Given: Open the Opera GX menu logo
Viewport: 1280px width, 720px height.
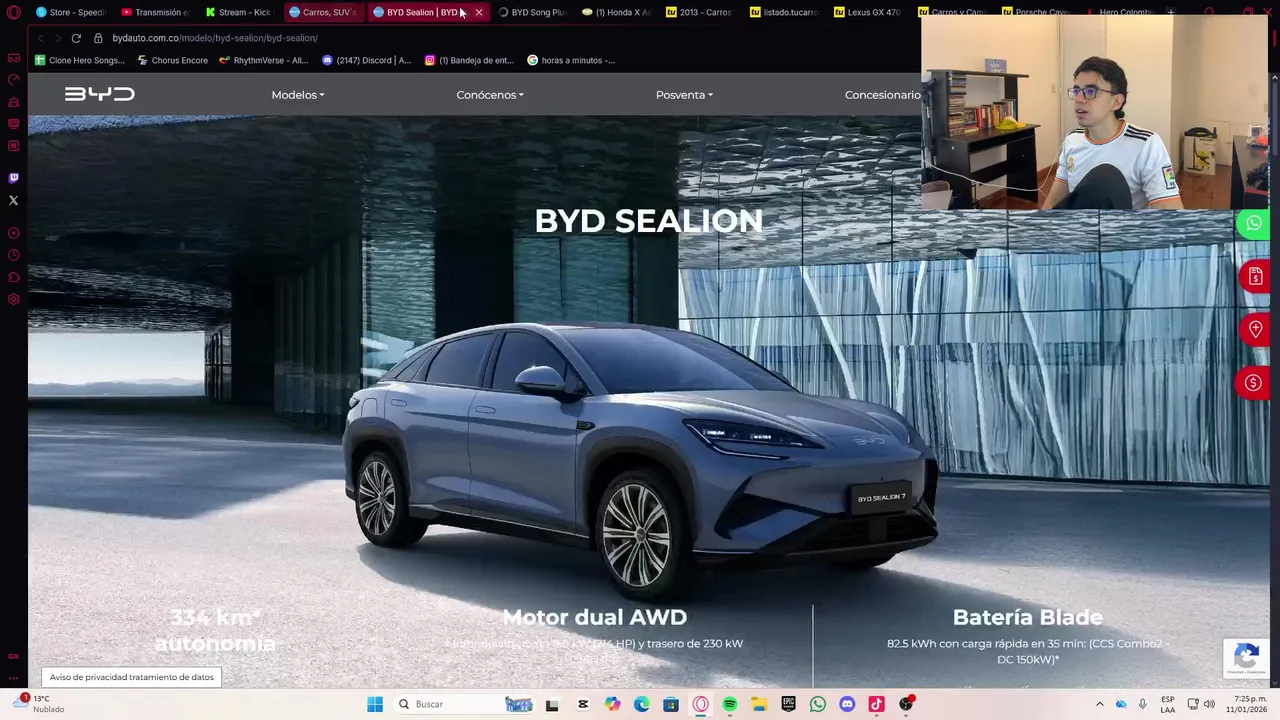Looking at the screenshot, I should pos(13,12).
